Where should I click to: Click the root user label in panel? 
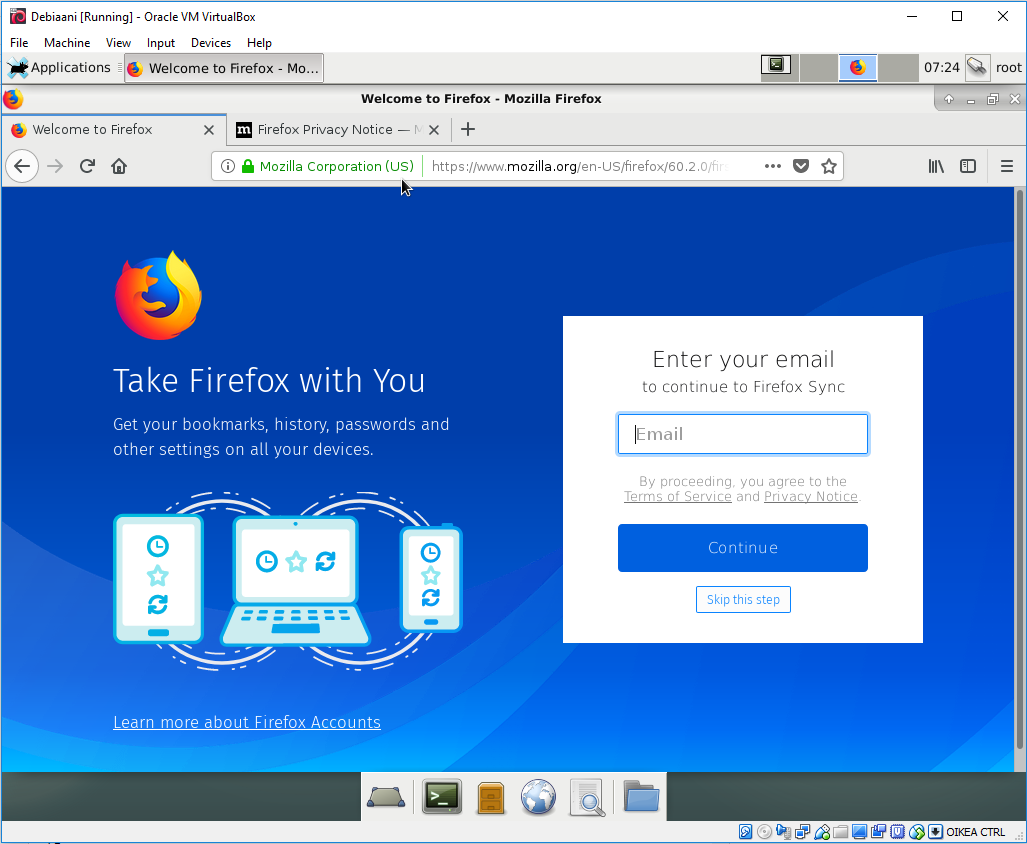coord(1009,67)
